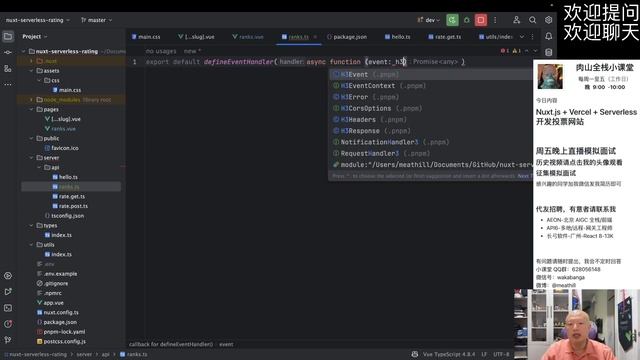Image resolution: width=640 pixels, height=360 pixels.
Task: Switch to the ranks.vue tab
Action: 248,37
